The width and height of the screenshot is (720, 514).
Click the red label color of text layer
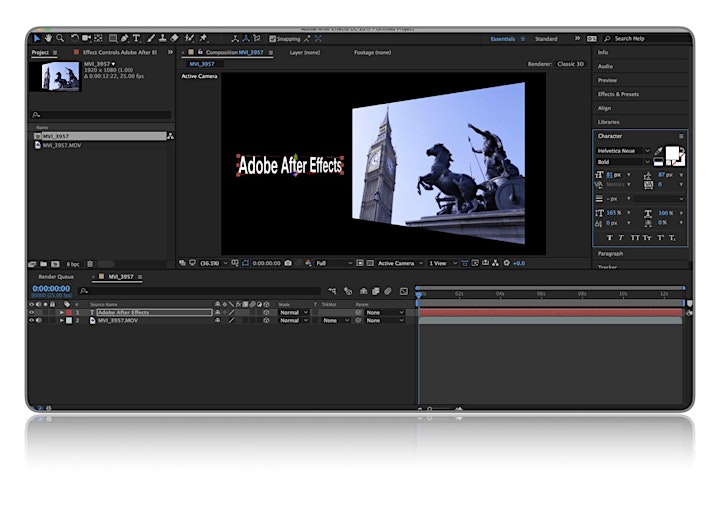click(69, 312)
